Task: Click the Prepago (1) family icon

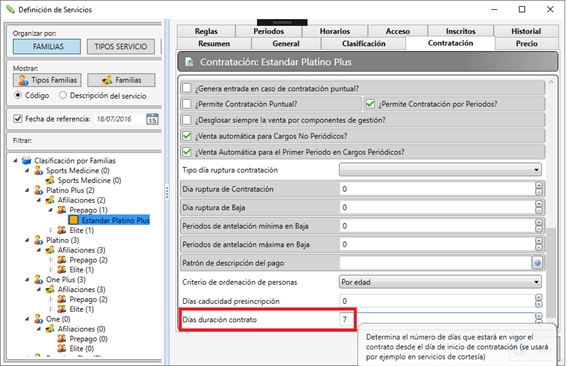Action: pos(62,210)
